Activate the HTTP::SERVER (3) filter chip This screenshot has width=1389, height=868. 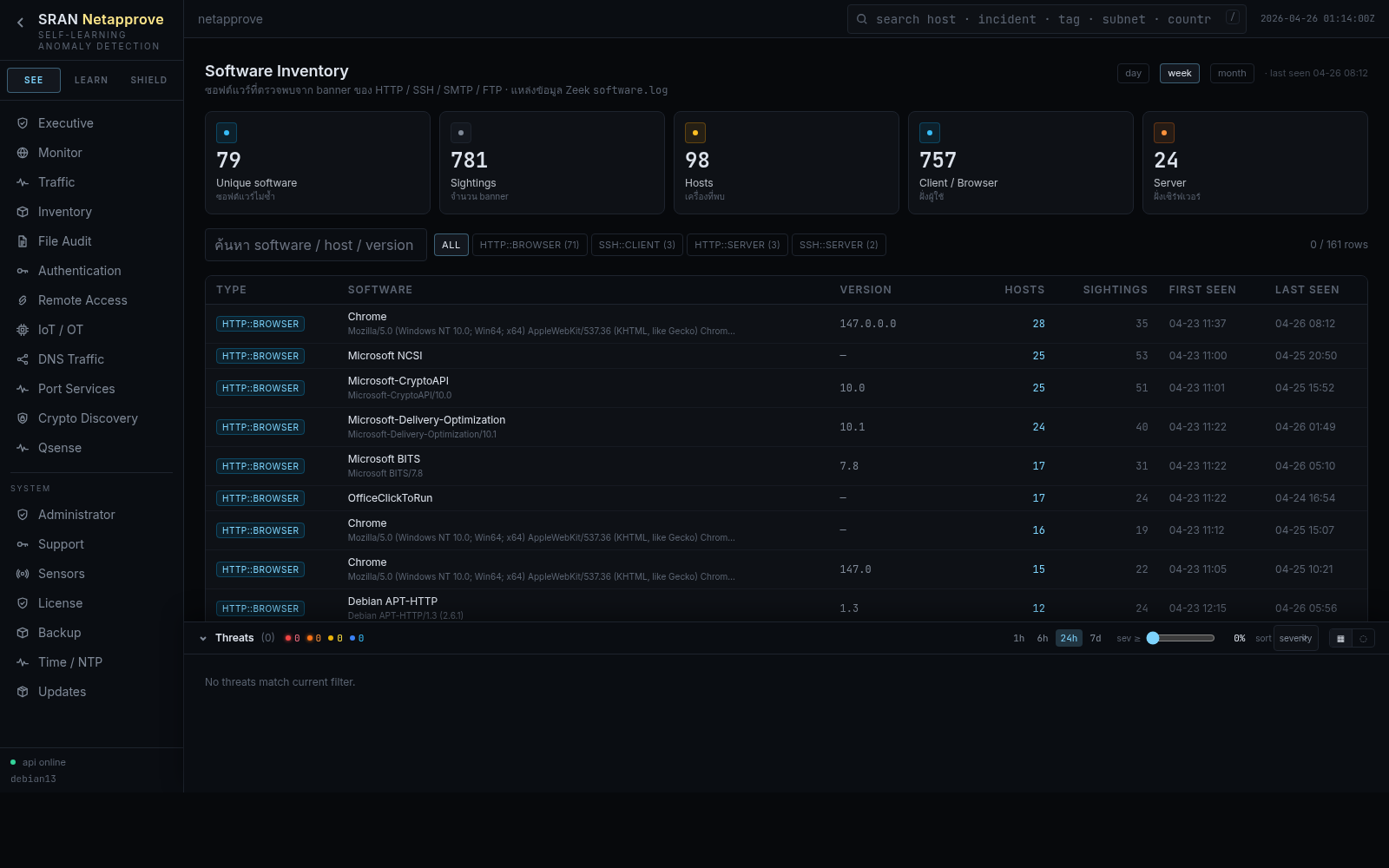(737, 245)
